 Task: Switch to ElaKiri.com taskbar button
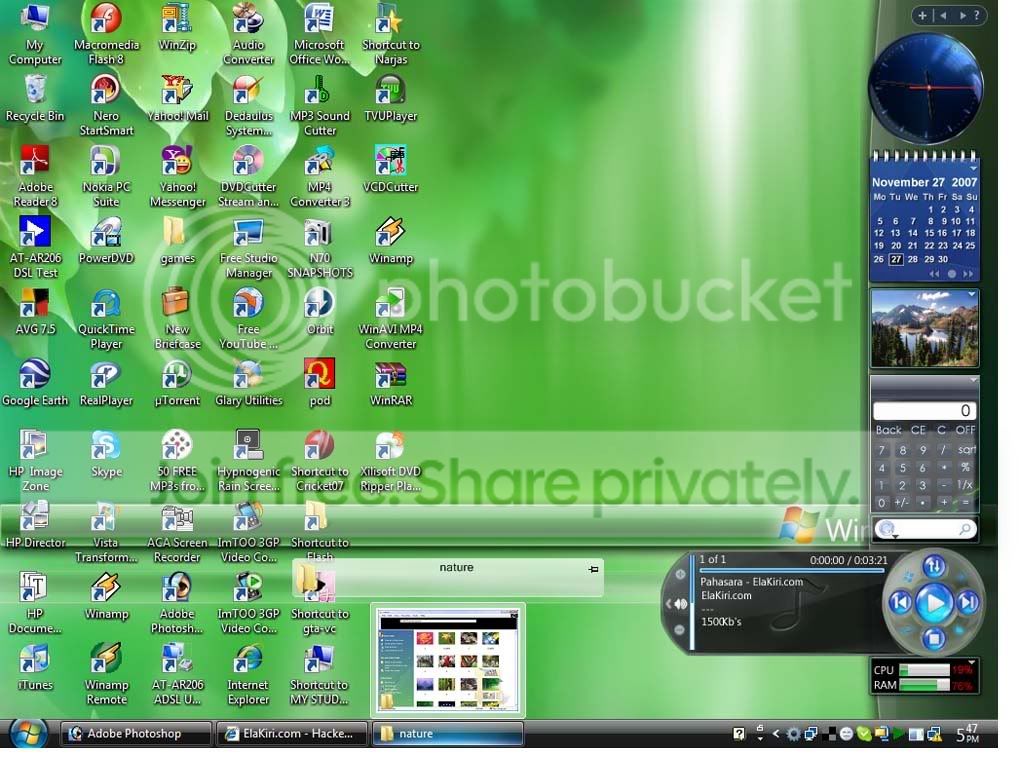pos(291,733)
